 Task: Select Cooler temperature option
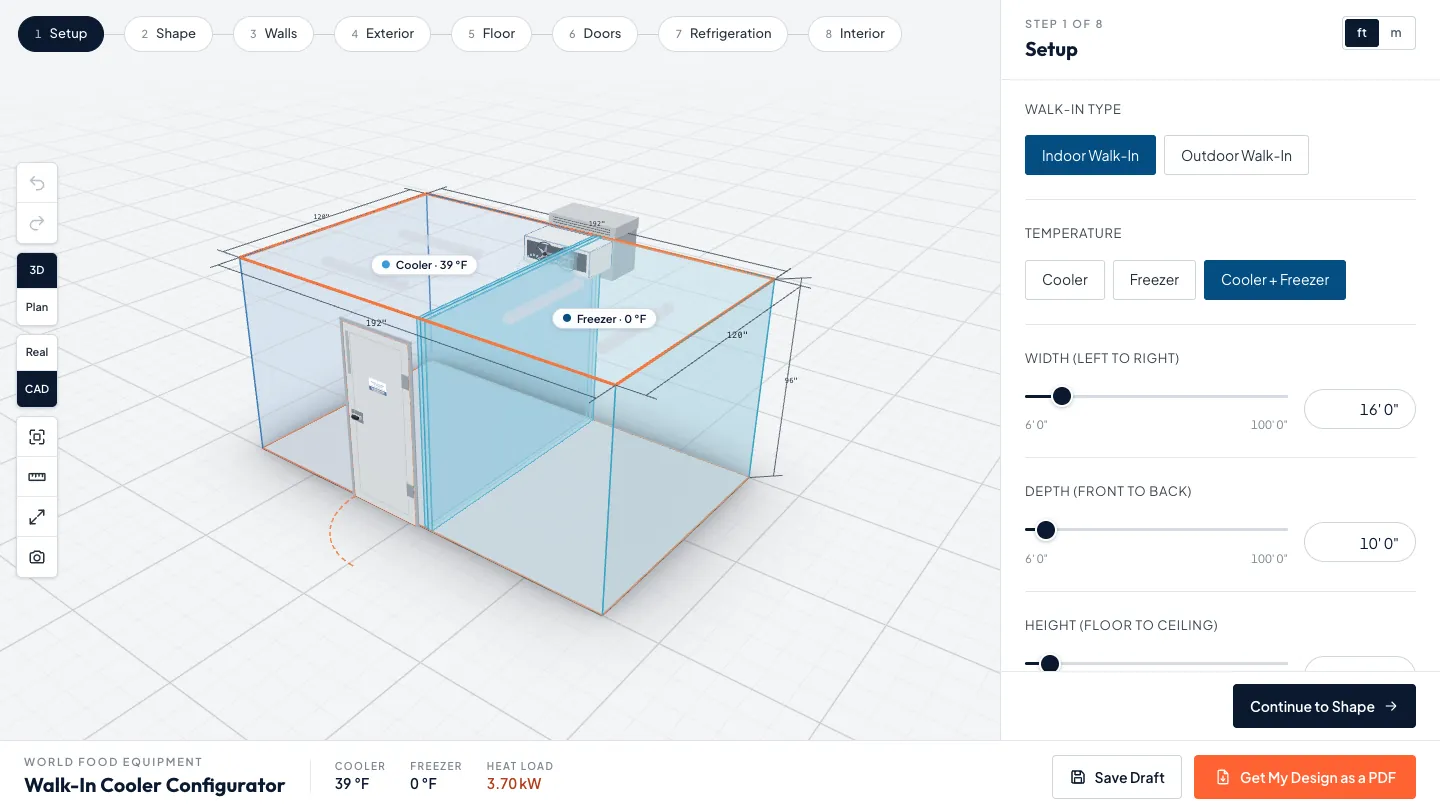tap(1065, 280)
